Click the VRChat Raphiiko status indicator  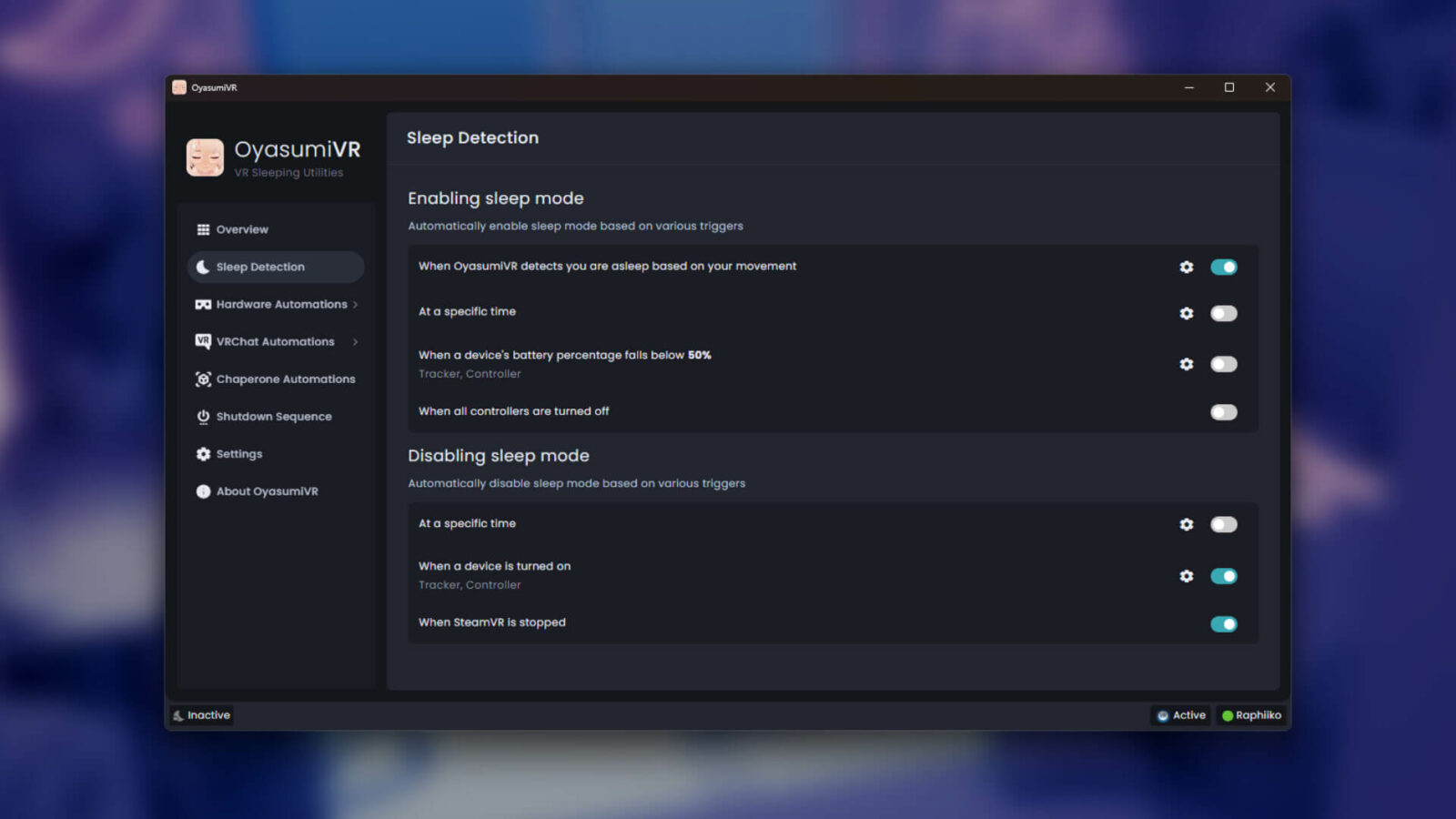(1251, 715)
